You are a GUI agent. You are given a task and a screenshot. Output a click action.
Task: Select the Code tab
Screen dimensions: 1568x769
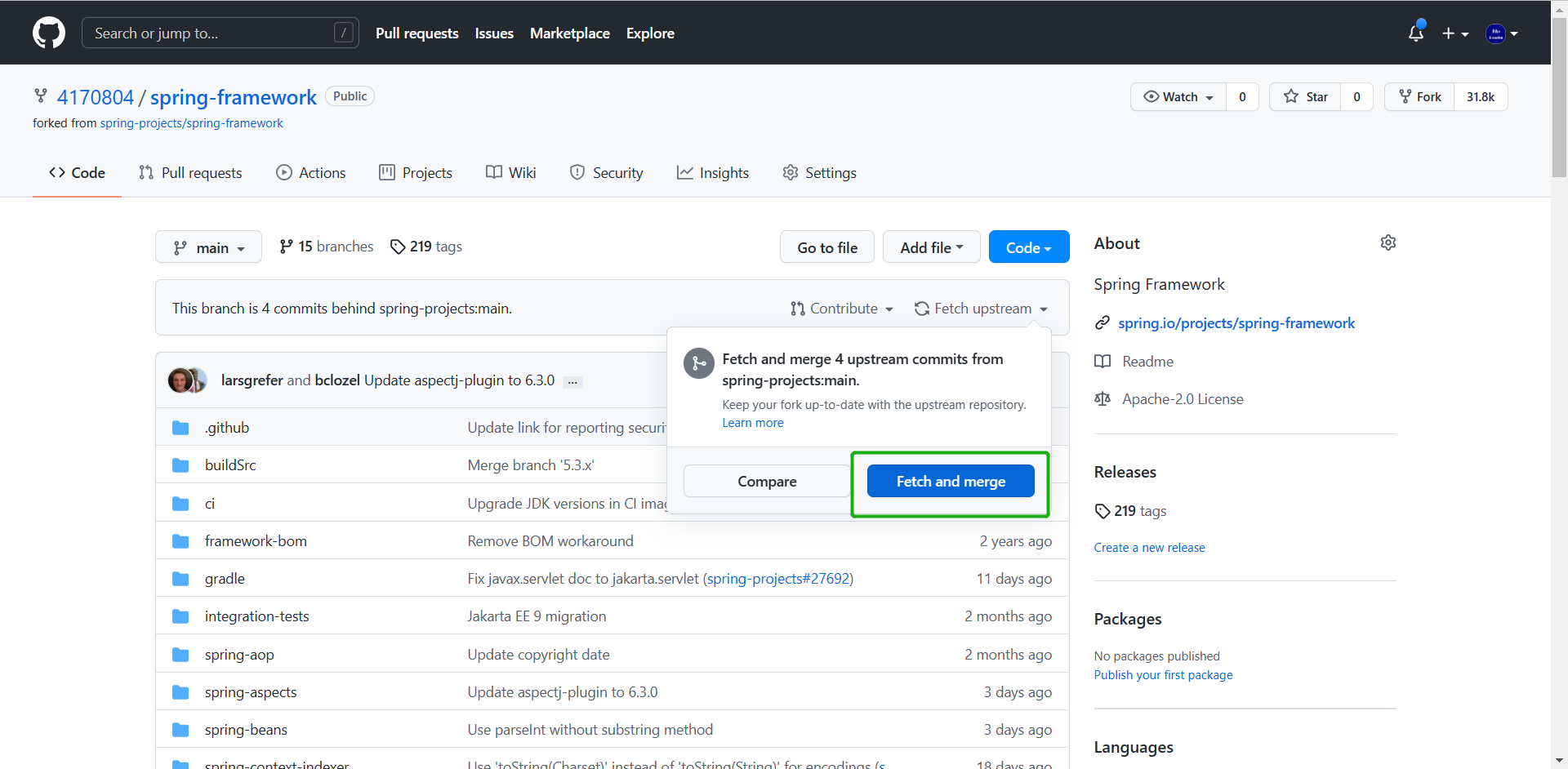[77, 172]
